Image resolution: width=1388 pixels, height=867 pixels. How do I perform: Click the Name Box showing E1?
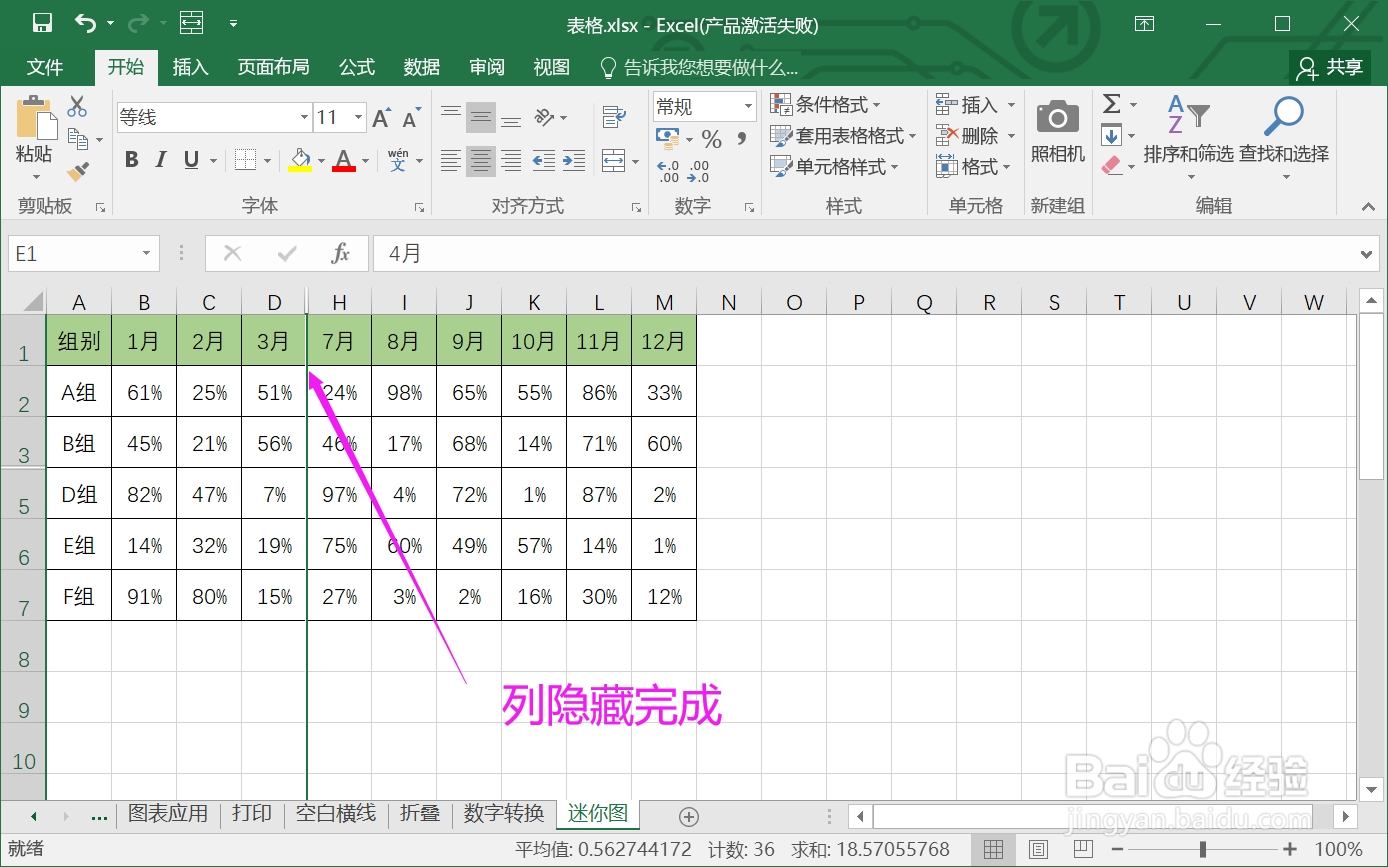pyautogui.click(x=75, y=253)
